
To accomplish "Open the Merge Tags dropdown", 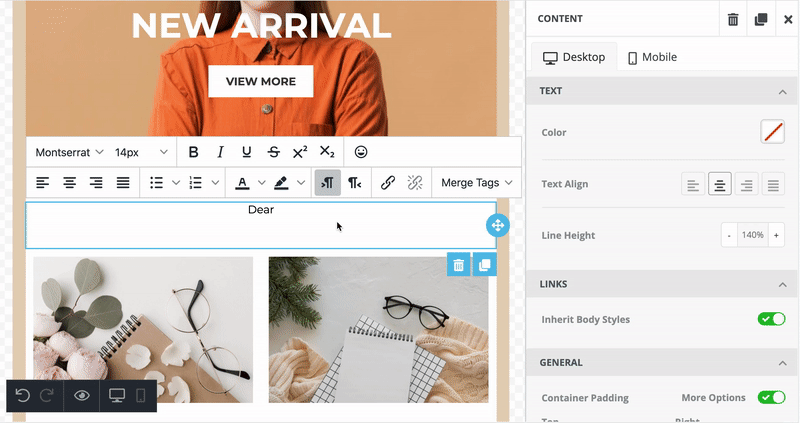I will (x=477, y=183).
